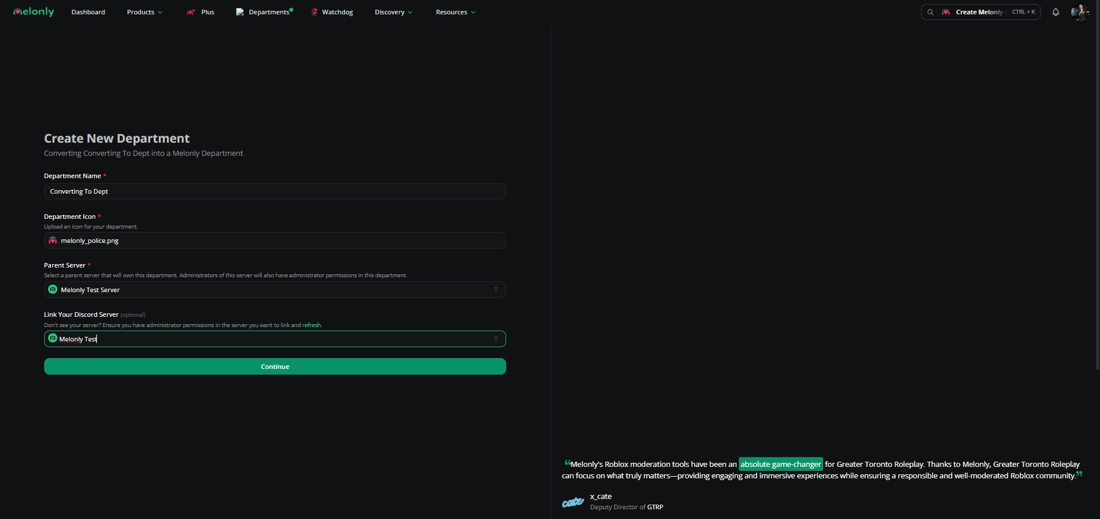Expand the Resources menu
The width and height of the screenshot is (1100, 519).
455,12
